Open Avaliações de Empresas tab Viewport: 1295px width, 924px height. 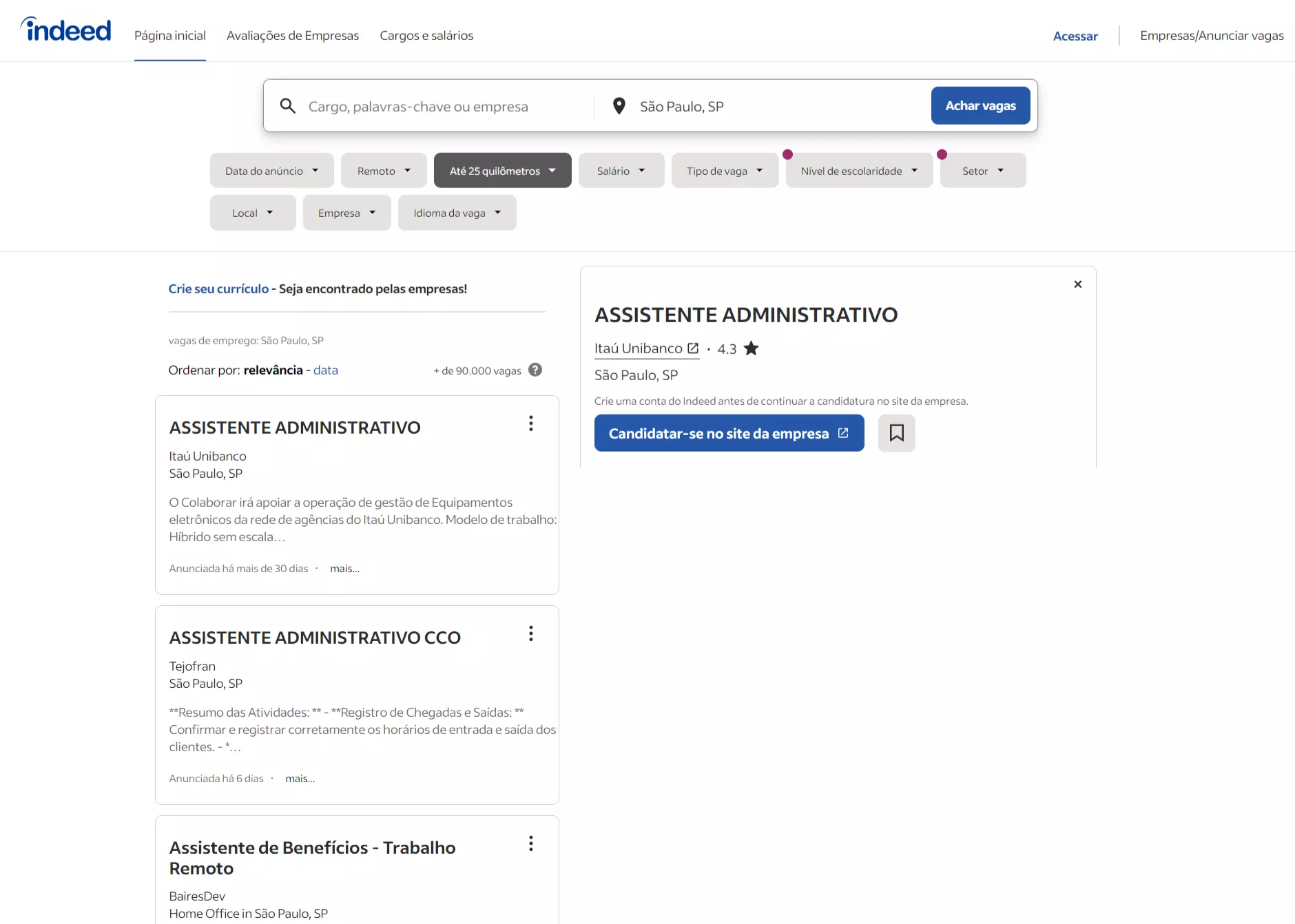[x=293, y=35]
